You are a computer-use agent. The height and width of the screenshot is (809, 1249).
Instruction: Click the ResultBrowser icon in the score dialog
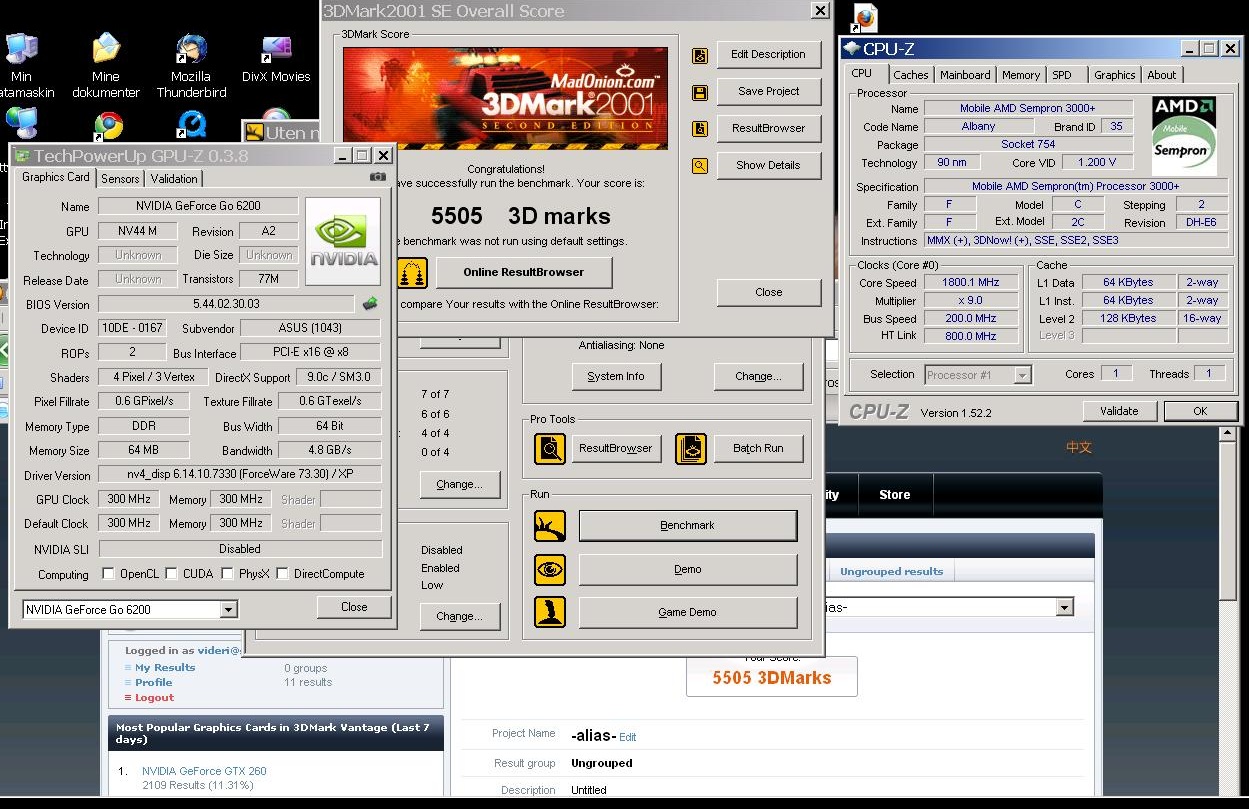point(700,129)
